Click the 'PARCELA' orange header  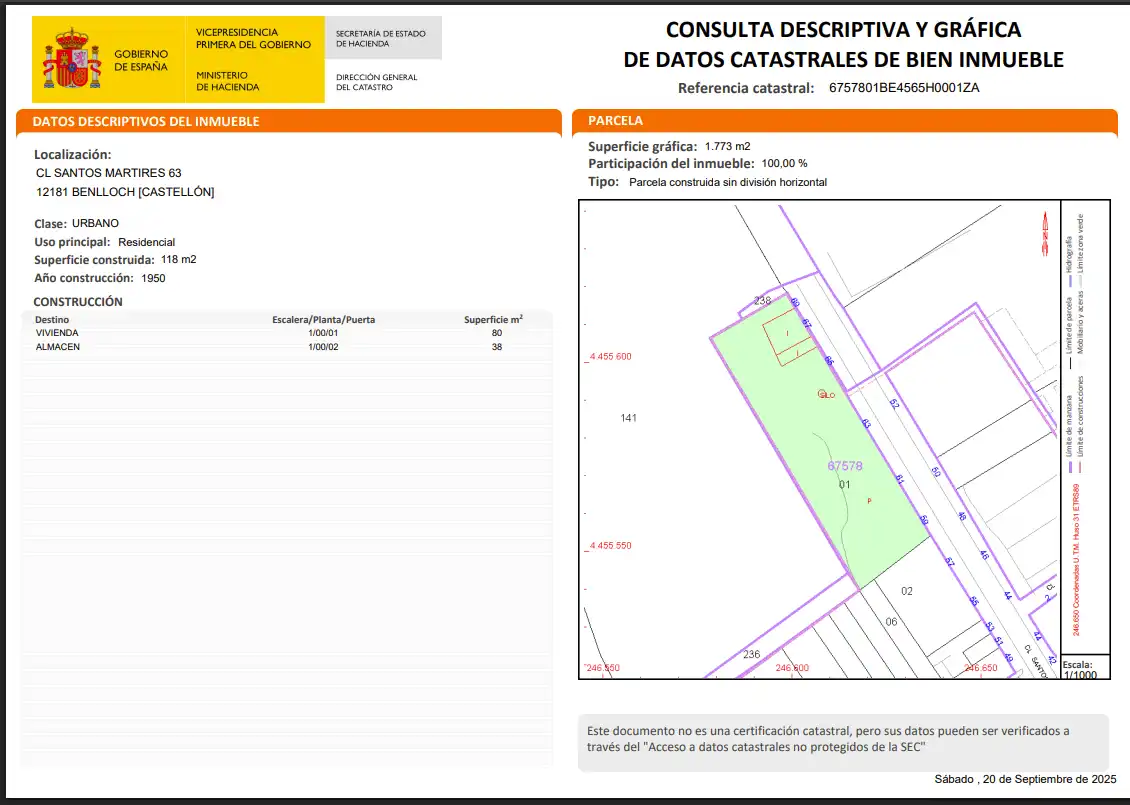pyautogui.click(x=845, y=121)
